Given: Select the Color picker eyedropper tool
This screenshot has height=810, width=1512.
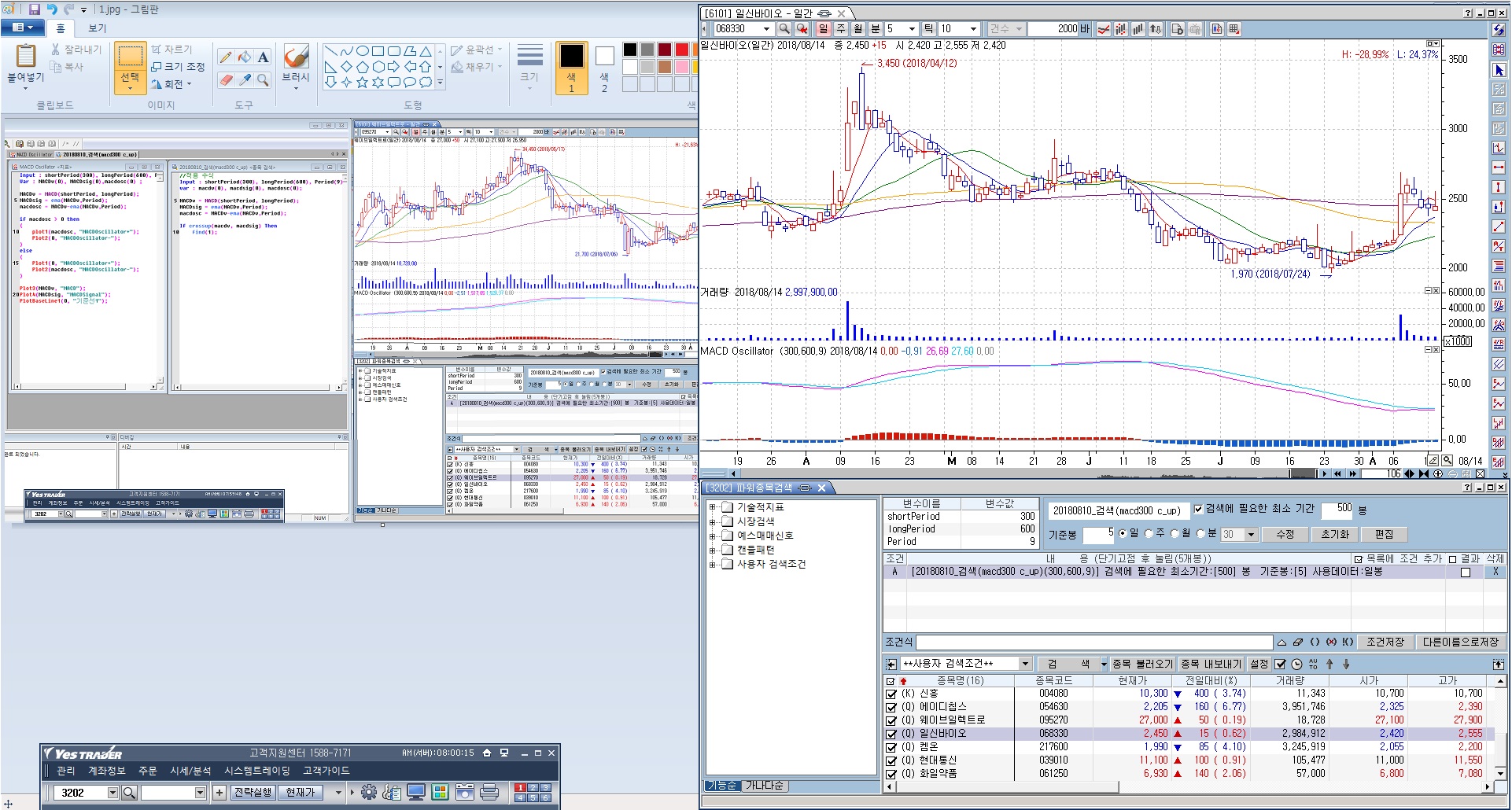Looking at the screenshot, I should 245,80.
